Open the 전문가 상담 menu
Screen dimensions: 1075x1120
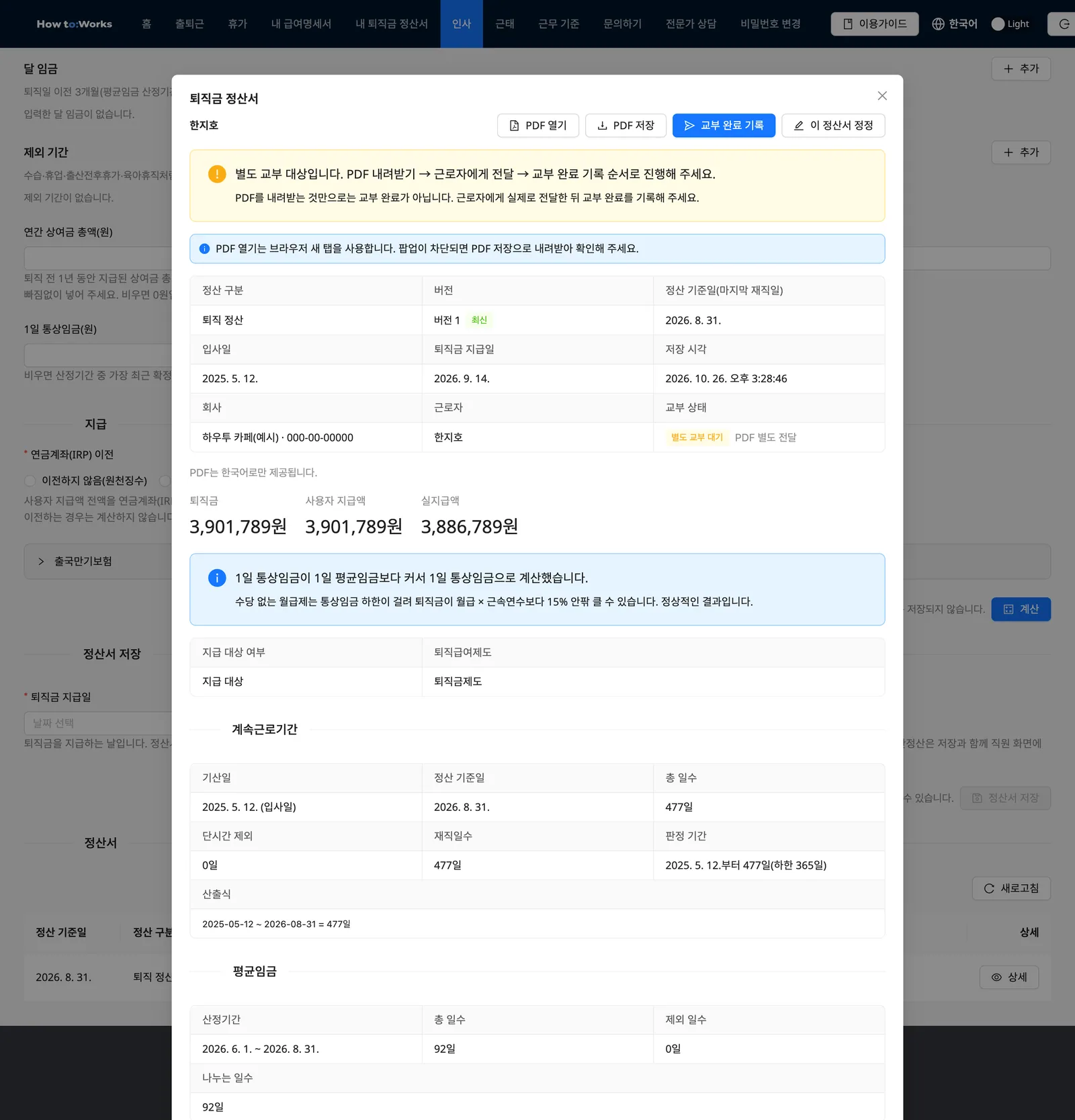[x=691, y=24]
